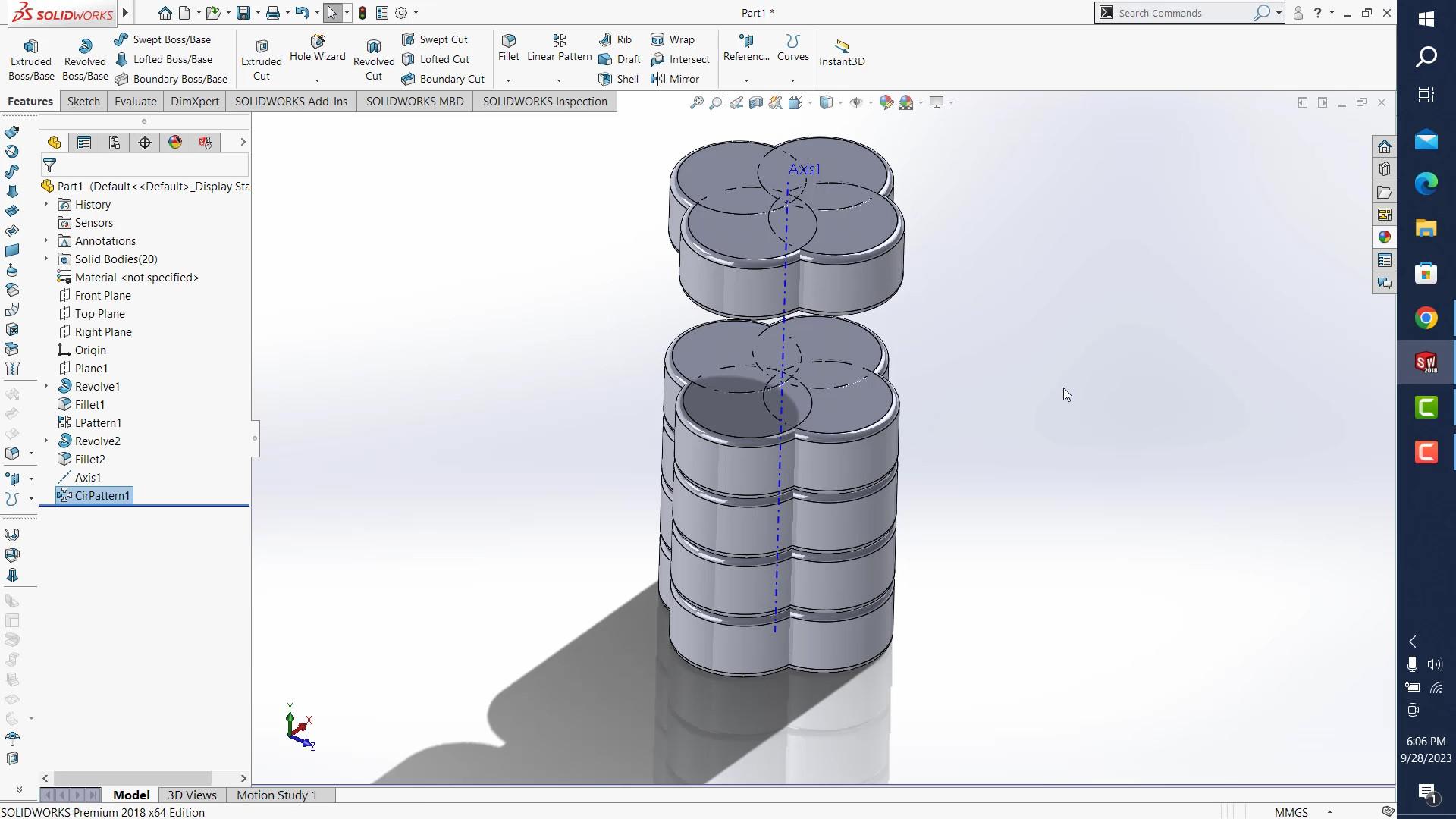Select CirPattern1 in feature tree
1456x819 pixels.
94,495
